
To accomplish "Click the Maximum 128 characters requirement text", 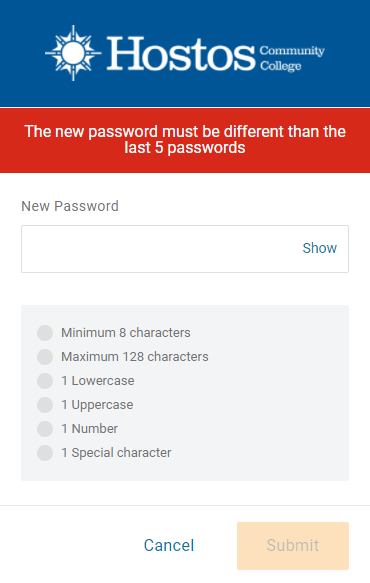I will 135,357.
